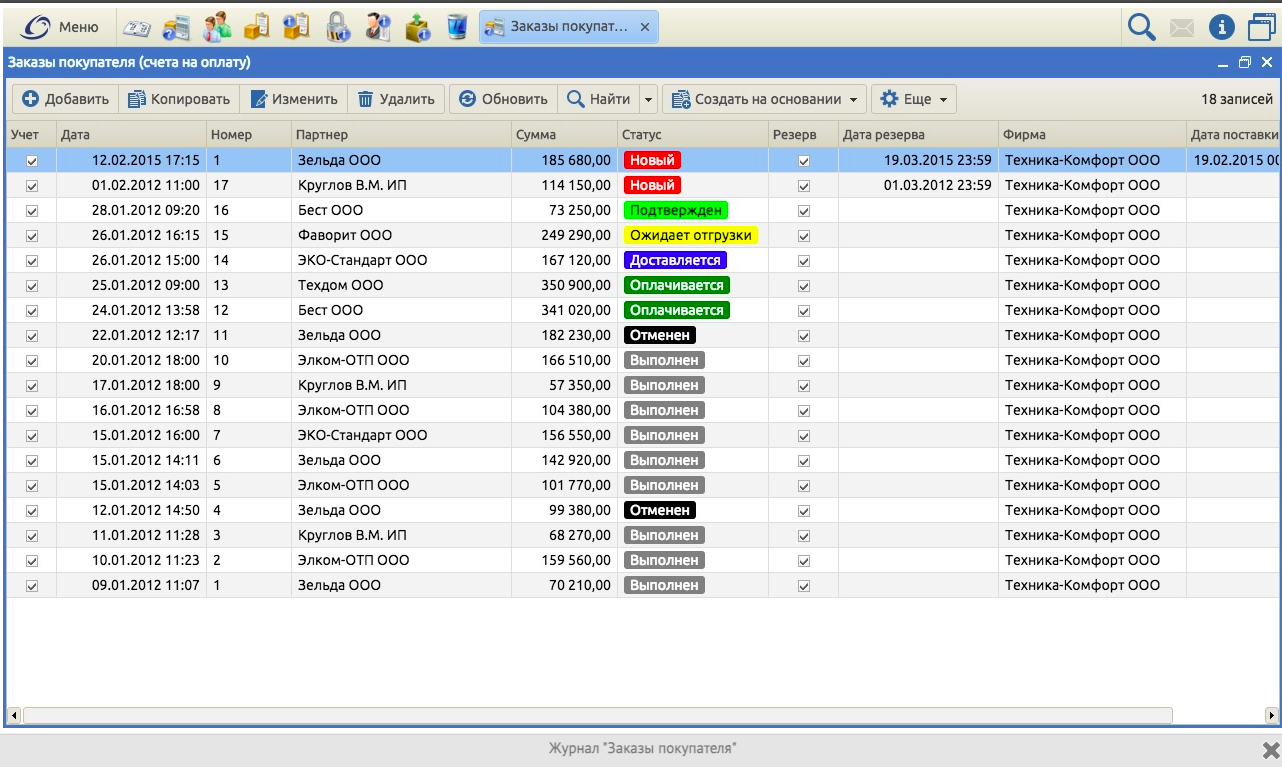This screenshot has width=1282, height=767.
Task: Open the cascading windows list icon
Action: tap(1262, 27)
